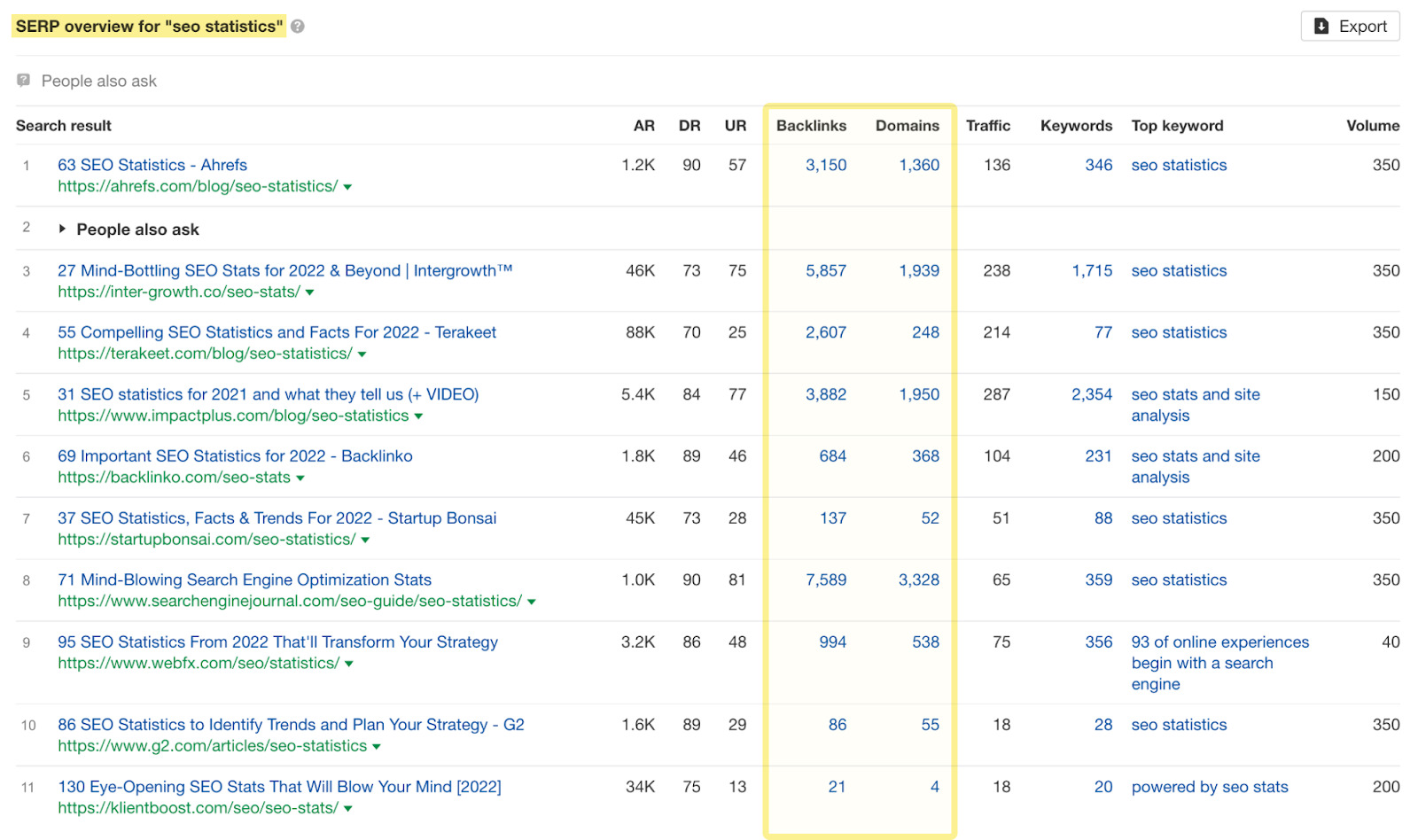Open dropdown next to inter-growth.co URL
Screen dimensions: 1418x840
pos(310,292)
